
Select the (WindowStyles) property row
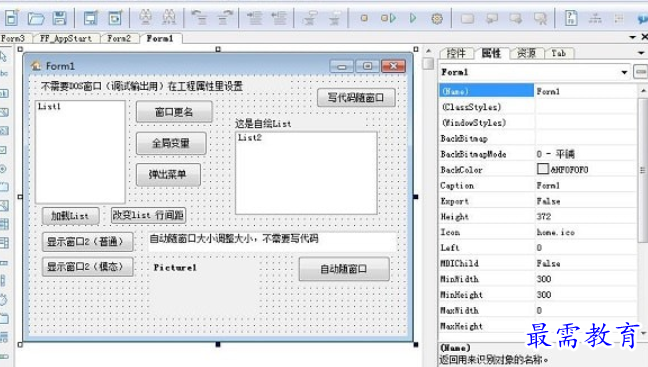(538, 123)
